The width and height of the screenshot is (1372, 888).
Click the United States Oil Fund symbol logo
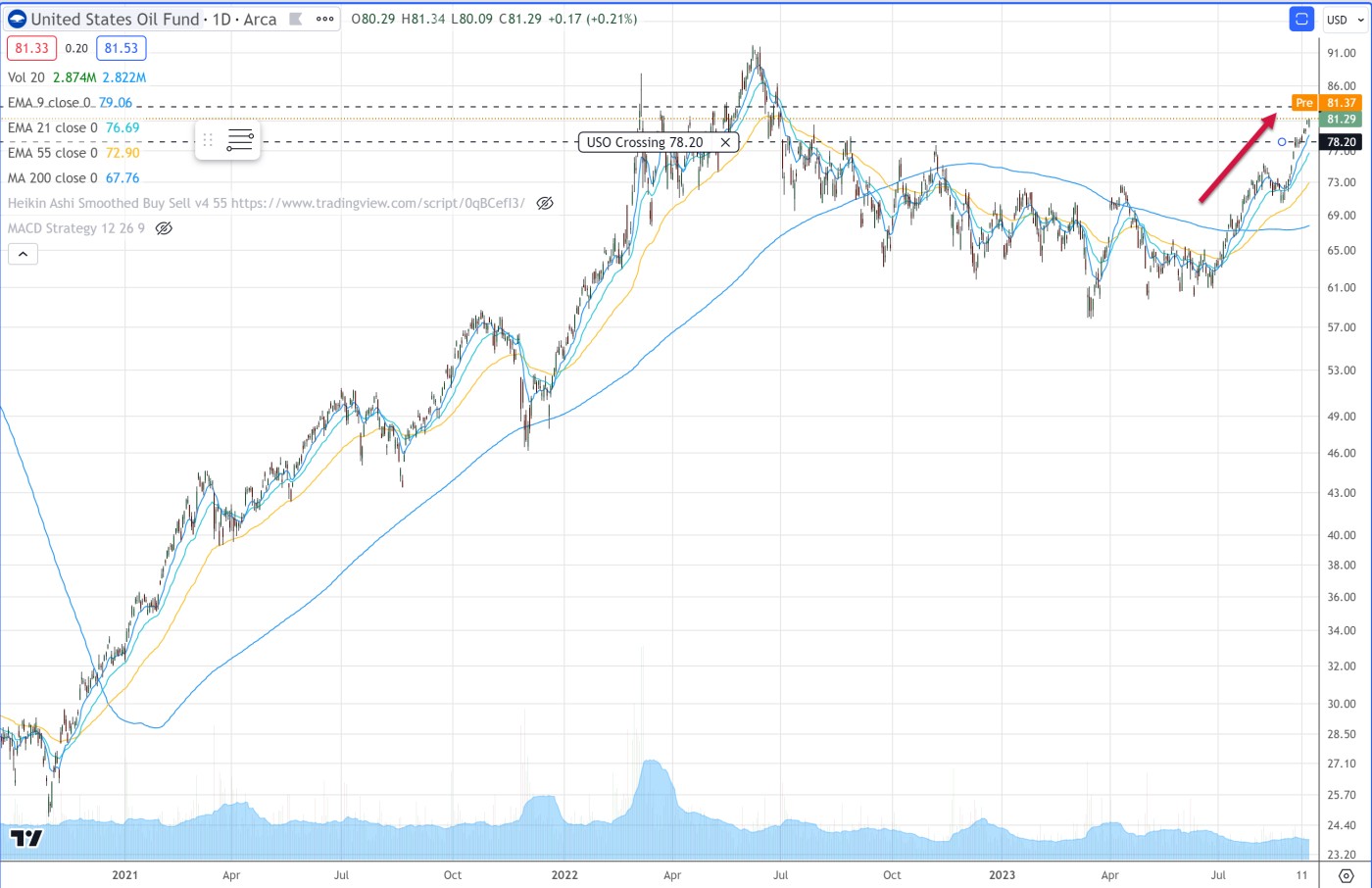17,19
